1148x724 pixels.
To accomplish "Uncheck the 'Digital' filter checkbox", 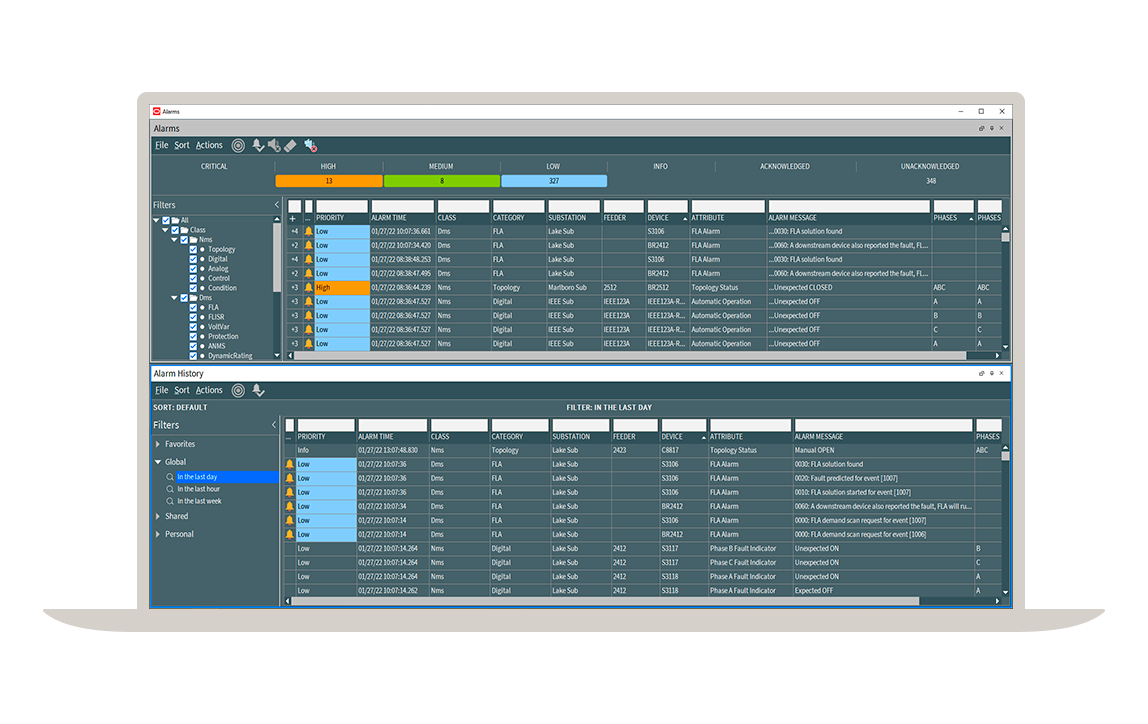I will tap(193, 259).
